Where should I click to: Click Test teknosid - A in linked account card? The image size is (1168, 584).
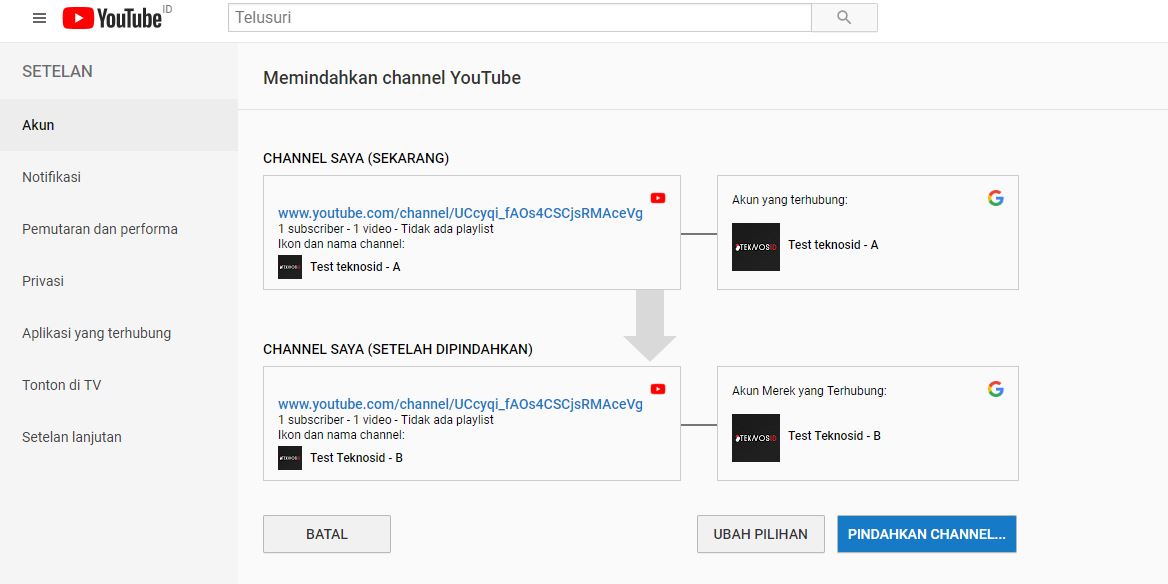click(x=834, y=245)
